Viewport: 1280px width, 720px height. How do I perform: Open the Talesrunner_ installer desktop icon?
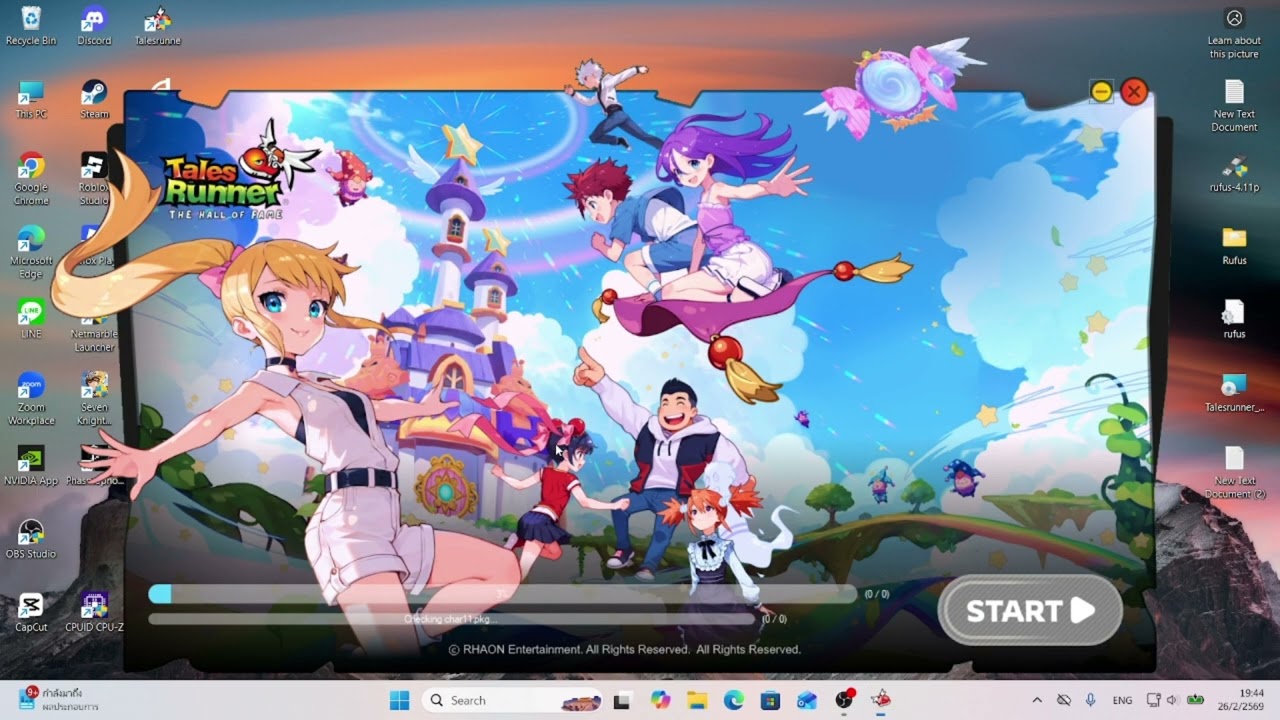click(1234, 393)
